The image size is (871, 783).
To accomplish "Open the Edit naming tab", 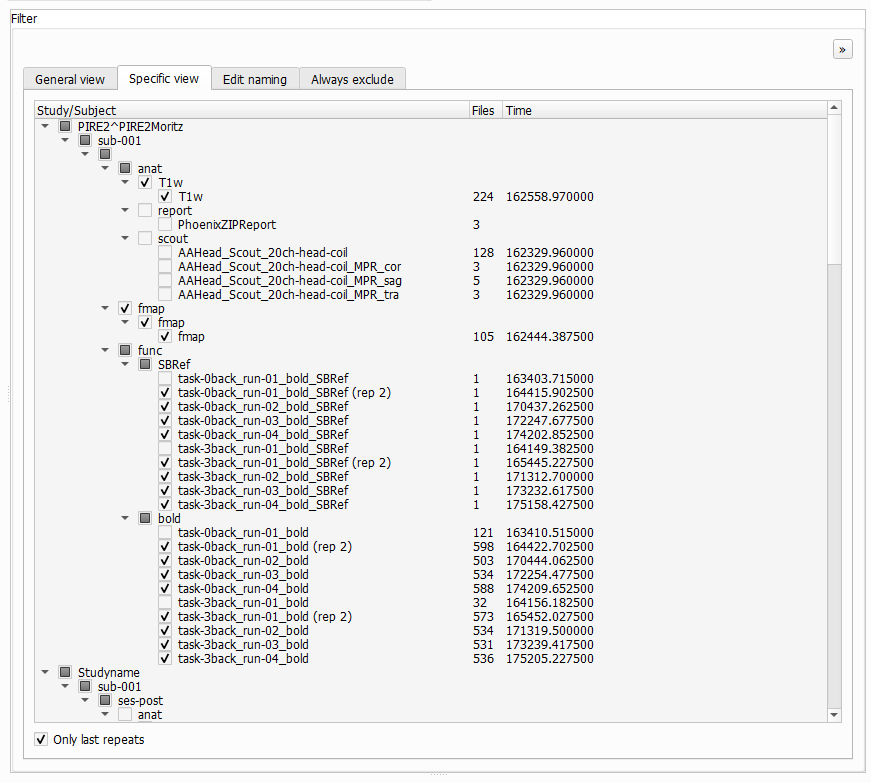I will click(x=255, y=79).
